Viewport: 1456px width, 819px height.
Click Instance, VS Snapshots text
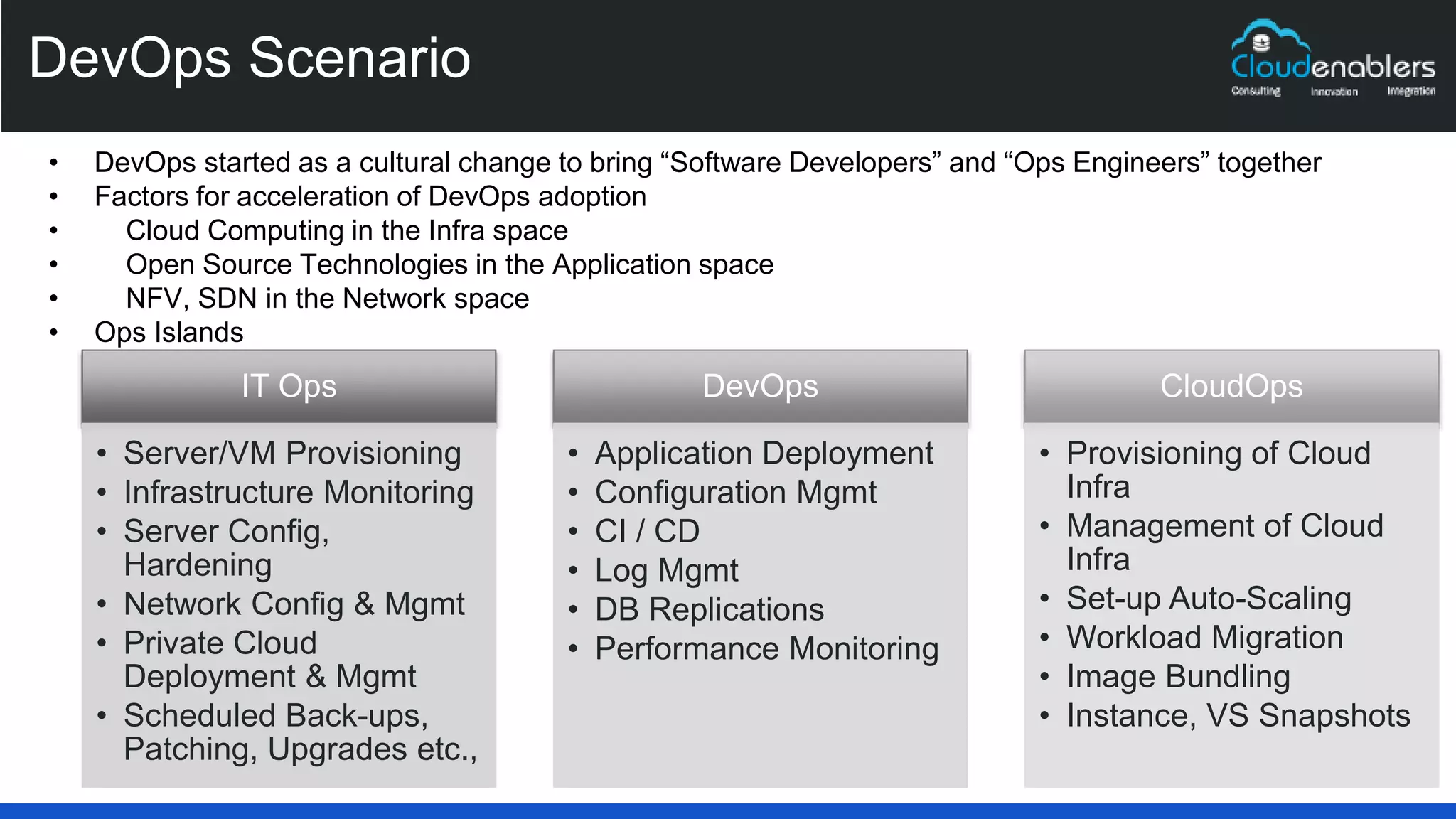pyautogui.click(x=1238, y=716)
